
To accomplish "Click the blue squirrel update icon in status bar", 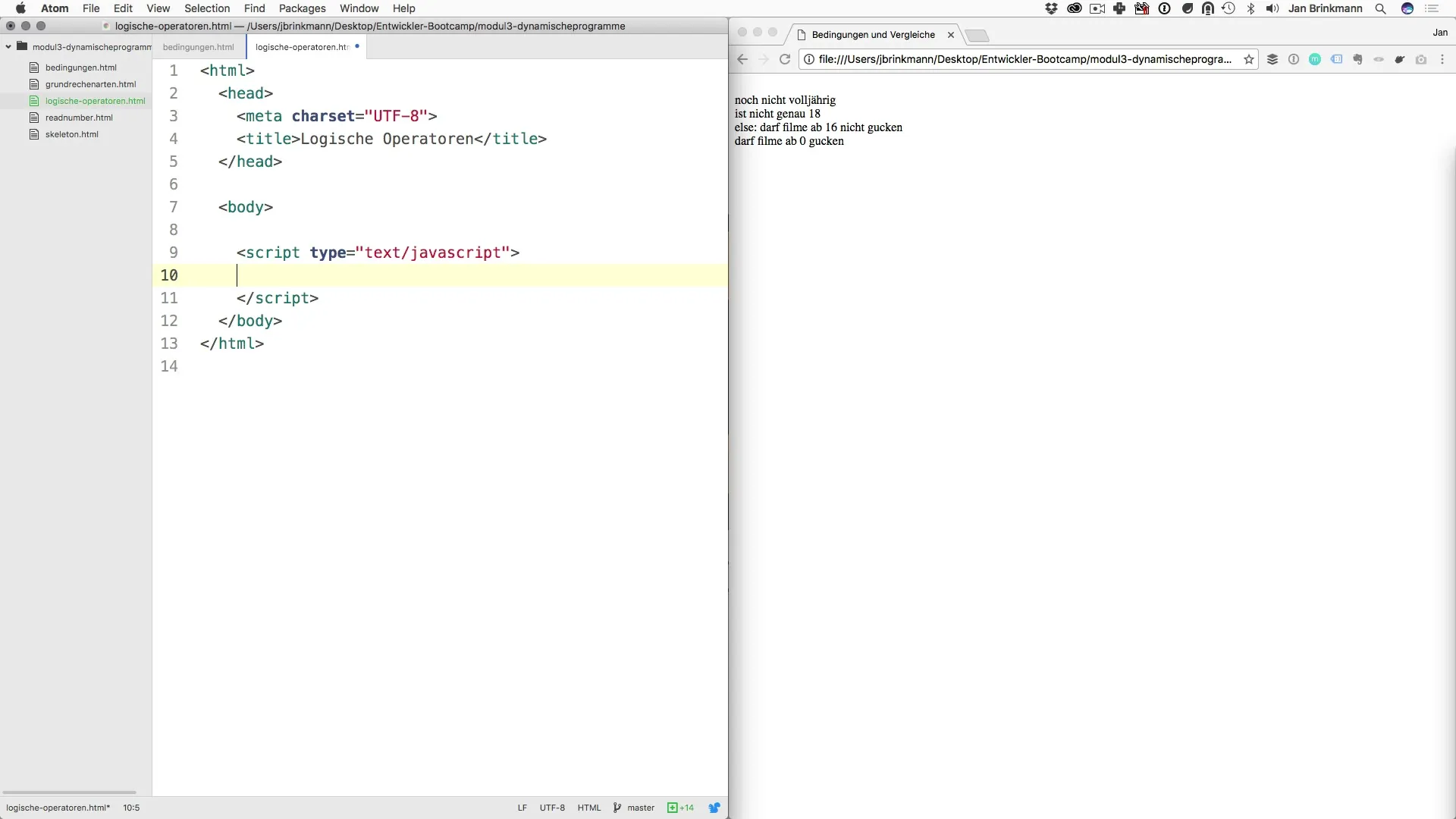I will pos(714,808).
